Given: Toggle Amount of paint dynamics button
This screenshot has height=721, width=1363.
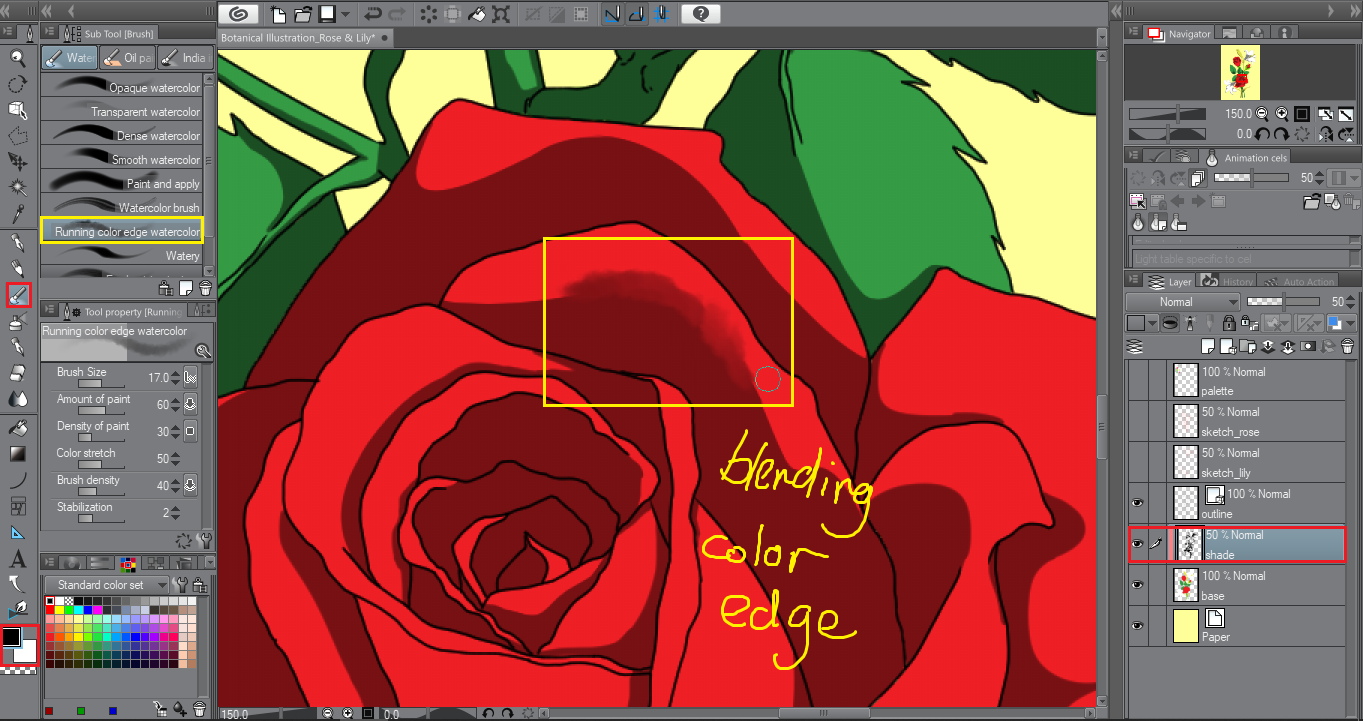Looking at the screenshot, I should [x=190, y=405].
